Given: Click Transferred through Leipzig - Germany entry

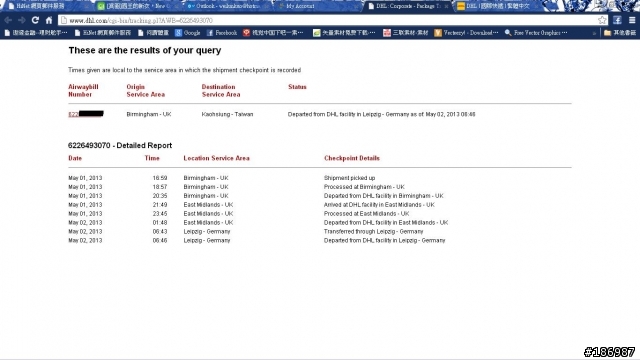Looking at the screenshot, I should coord(373,232).
